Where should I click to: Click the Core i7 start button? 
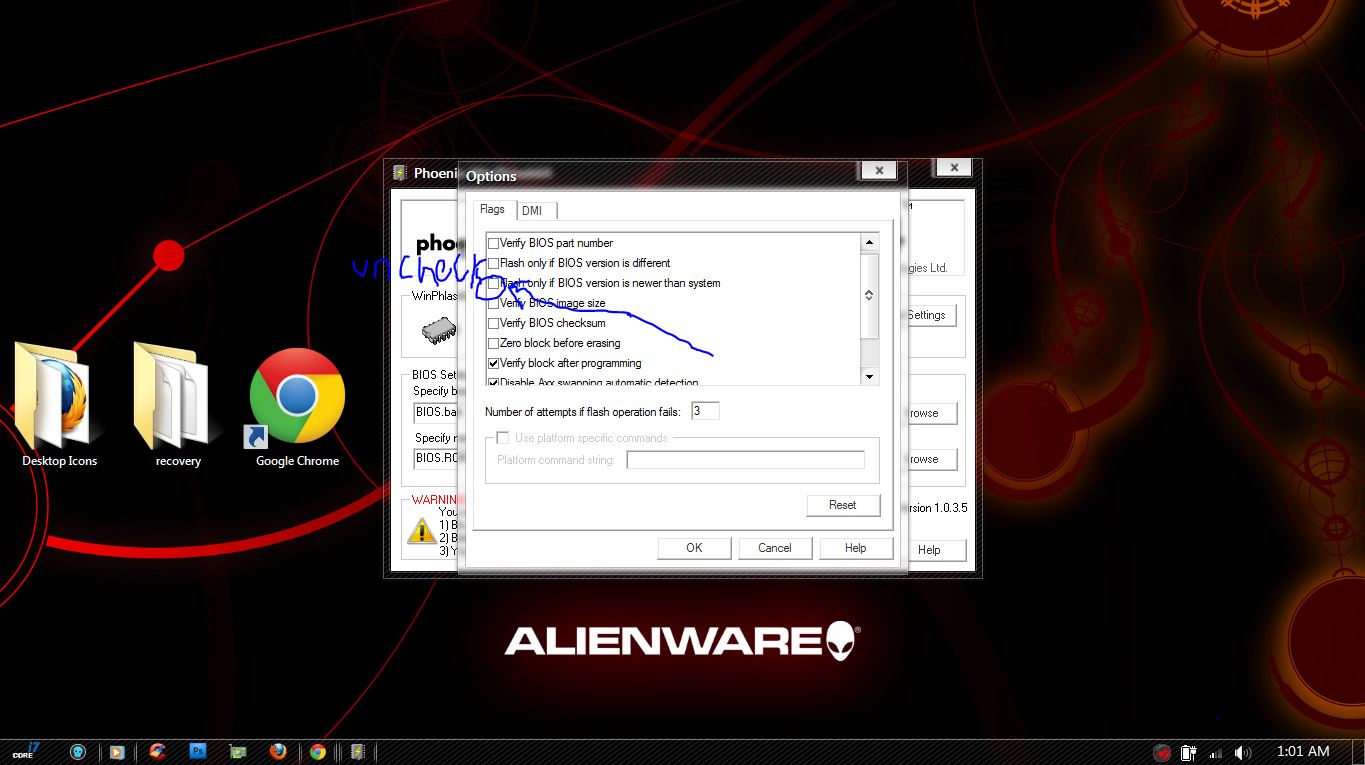point(24,751)
